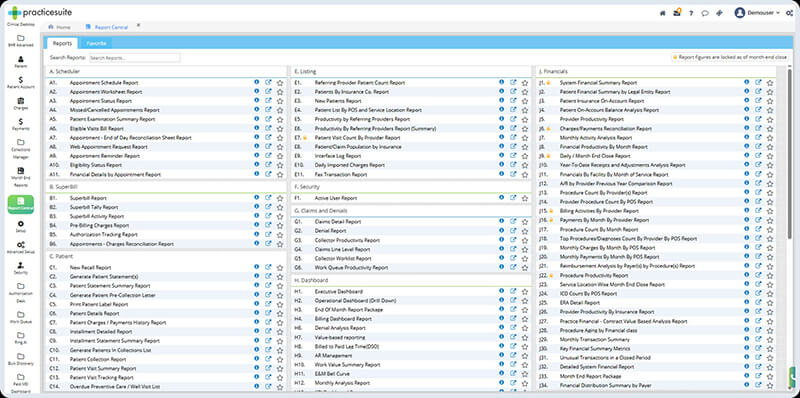This screenshot has width=800, height=398.
Task: Open the Security module in the sidebar
Action: click(20, 268)
